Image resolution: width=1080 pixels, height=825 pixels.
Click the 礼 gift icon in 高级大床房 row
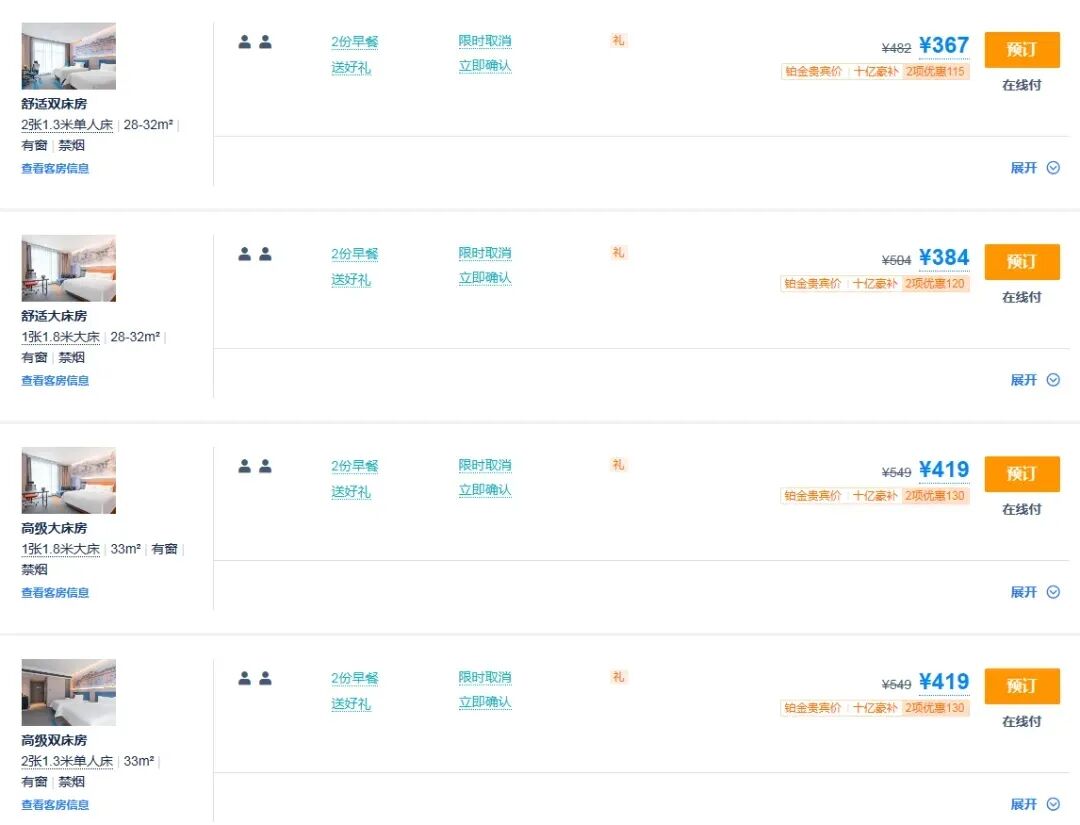coord(618,465)
